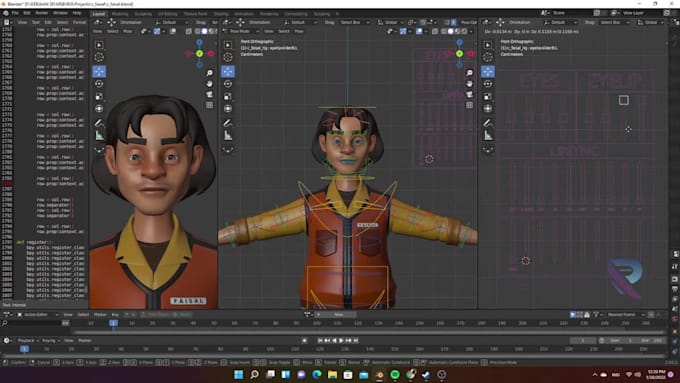This screenshot has height=383, width=680.
Task: Open File Explorer from the taskbar
Action: (332, 374)
